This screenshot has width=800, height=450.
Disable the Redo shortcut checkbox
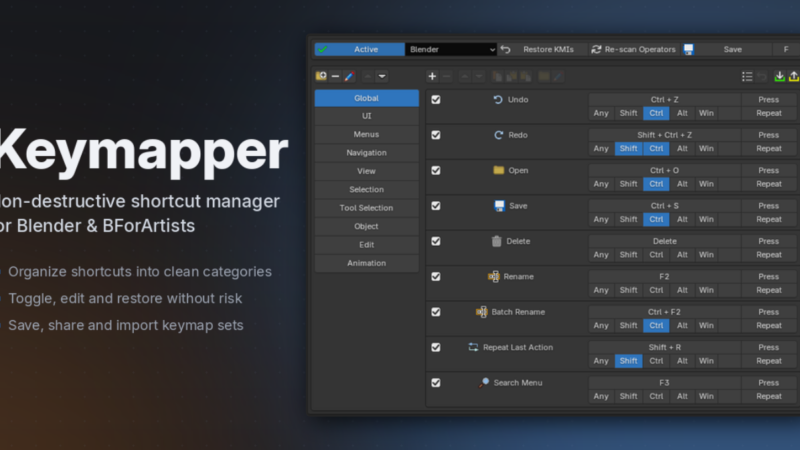[x=436, y=135]
